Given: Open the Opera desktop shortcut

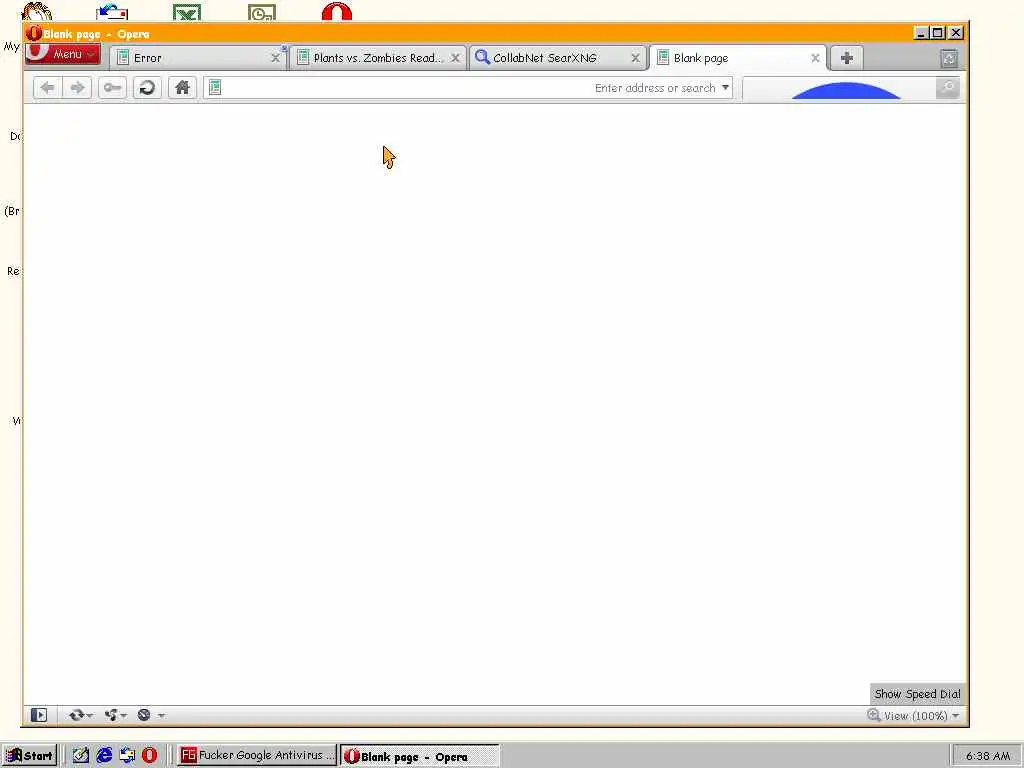Looking at the screenshot, I should coord(337,11).
